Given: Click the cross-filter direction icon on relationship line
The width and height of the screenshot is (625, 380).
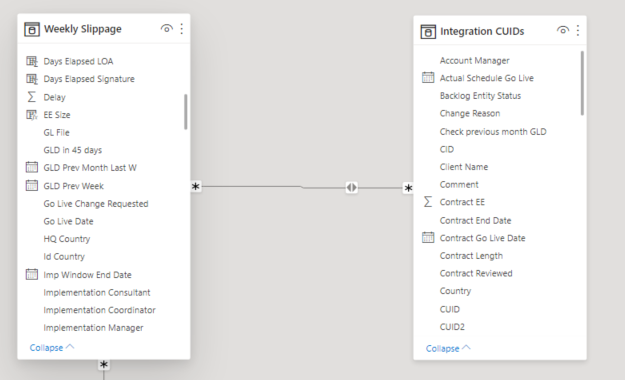Looking at the screenshot, I should point(352,187).
